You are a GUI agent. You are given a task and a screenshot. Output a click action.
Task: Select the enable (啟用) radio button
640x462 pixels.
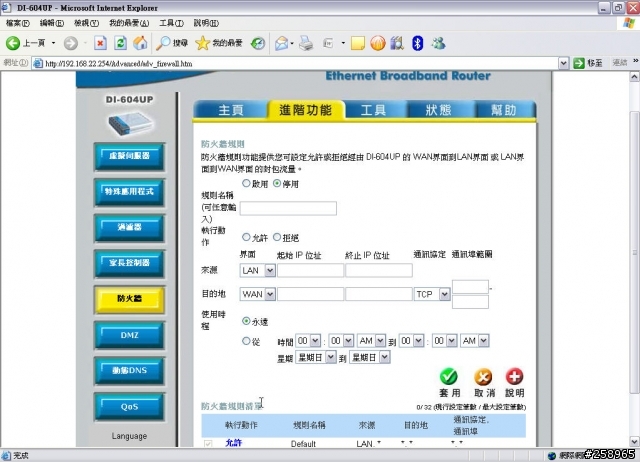[246, 183]
